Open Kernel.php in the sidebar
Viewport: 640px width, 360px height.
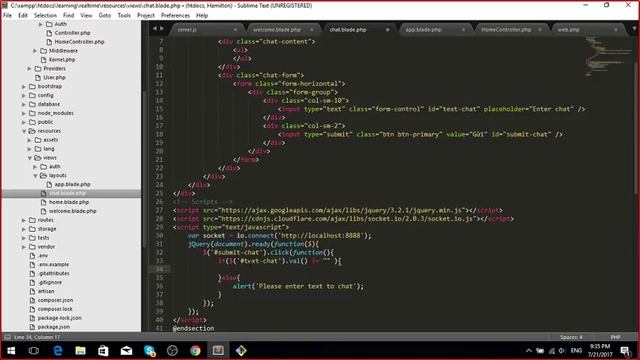click(62, 60)
